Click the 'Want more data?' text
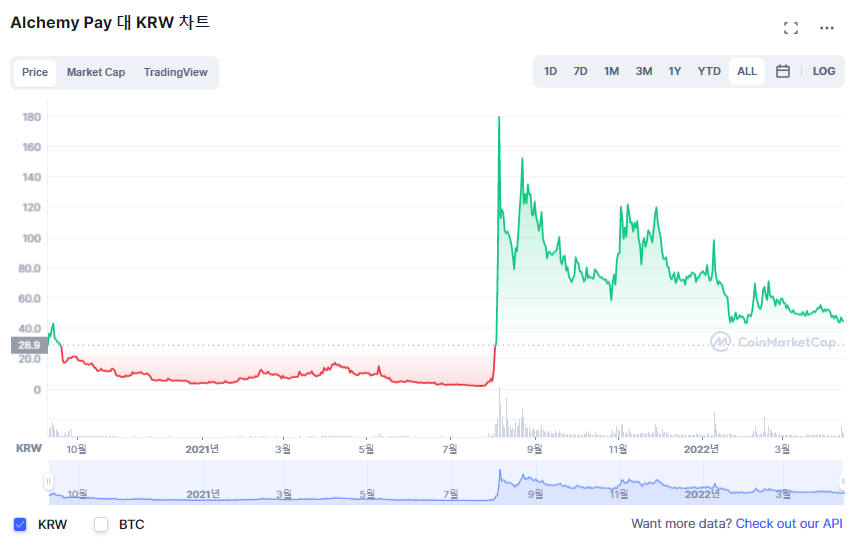Viewport: 867px width, 546px height. click(x=681, y=524)
